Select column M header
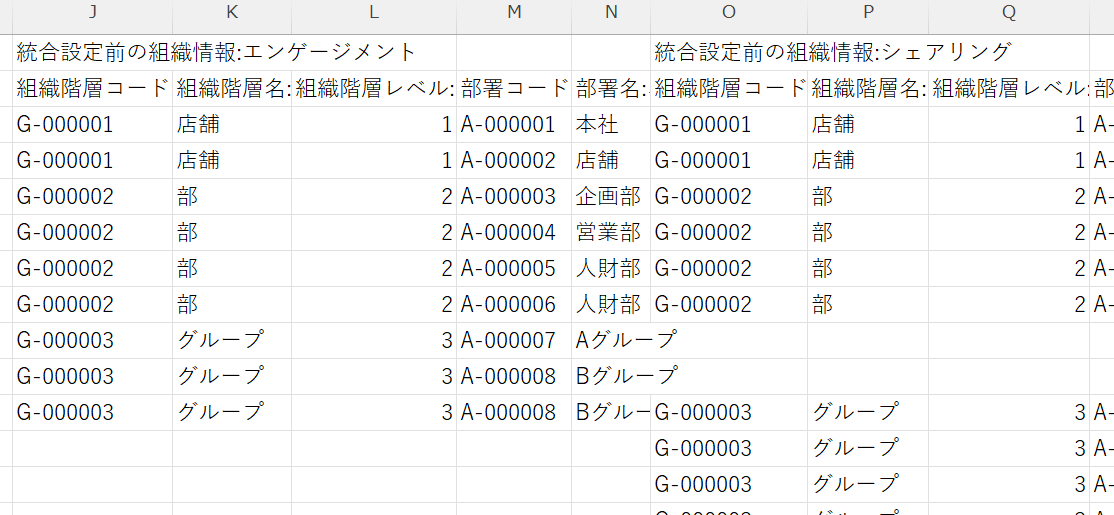 click(514, 12)
